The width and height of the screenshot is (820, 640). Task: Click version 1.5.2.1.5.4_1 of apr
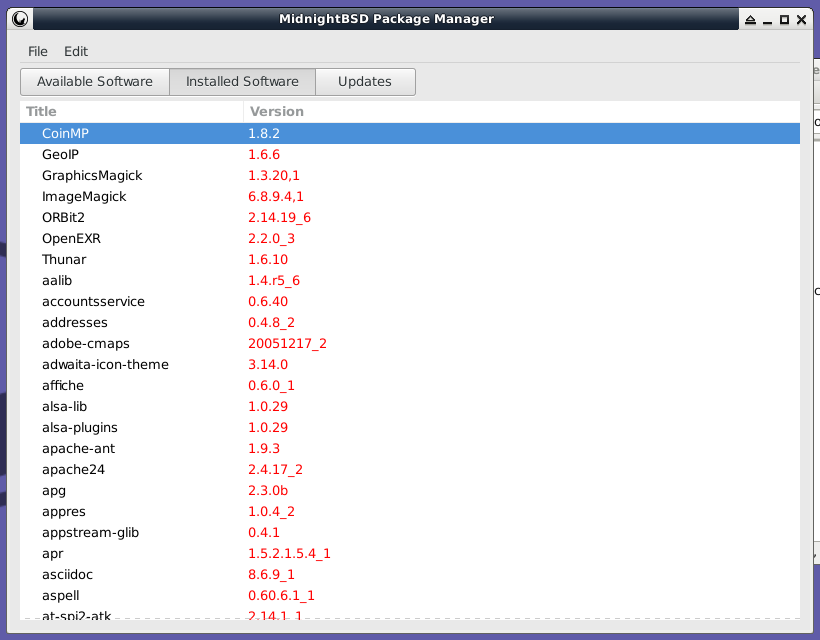coord(289,554)
